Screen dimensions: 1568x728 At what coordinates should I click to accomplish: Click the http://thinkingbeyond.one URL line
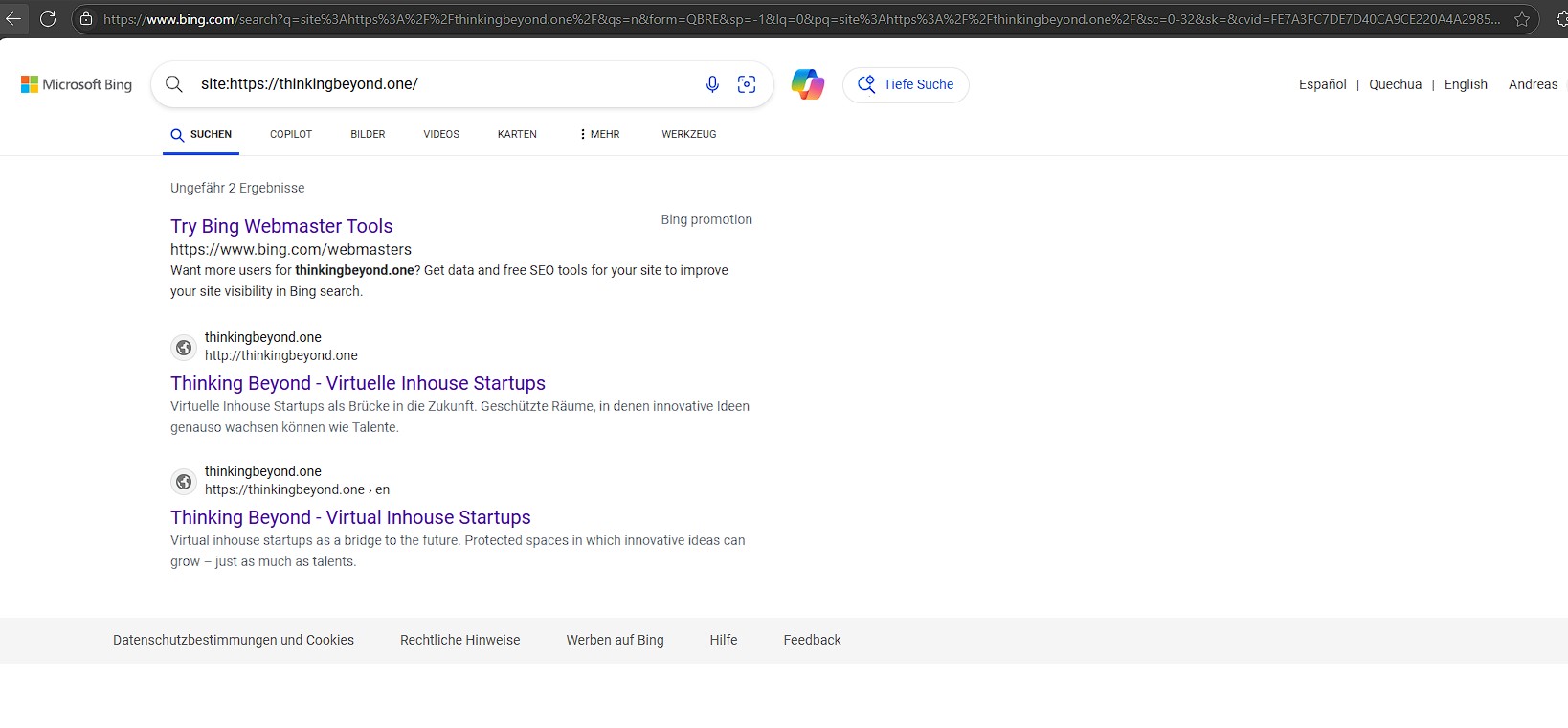pyautogui.click(x=281, y=355)
